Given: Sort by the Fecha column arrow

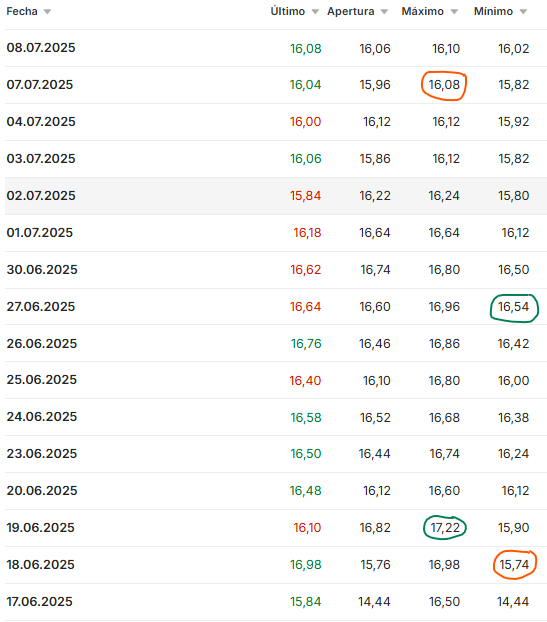Looking at the screenshot, I should click(47, 12).
